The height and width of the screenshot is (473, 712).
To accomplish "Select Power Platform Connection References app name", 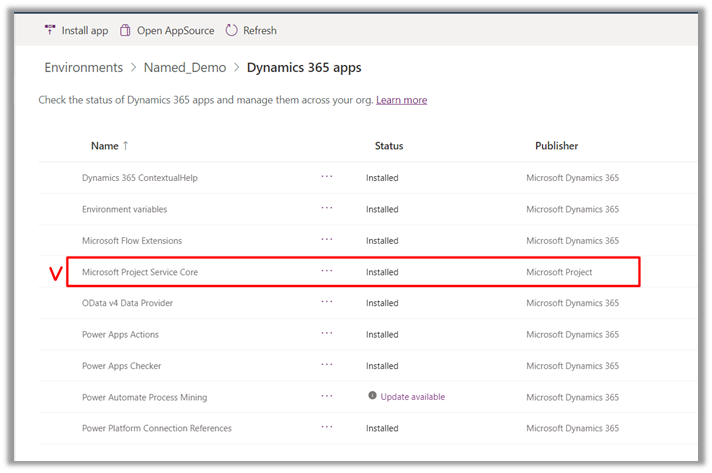I will pyautogui.click(x=157, y=429).
